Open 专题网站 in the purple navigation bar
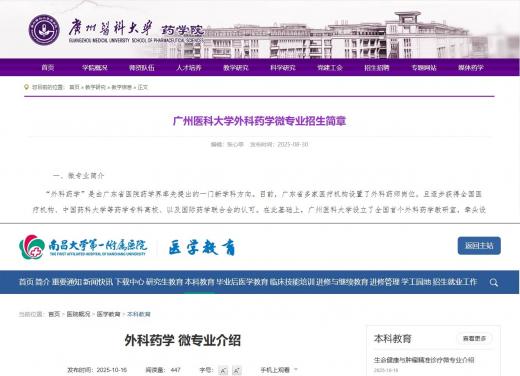Viewport: 520px width, 376px height. (x=424, y=68)
